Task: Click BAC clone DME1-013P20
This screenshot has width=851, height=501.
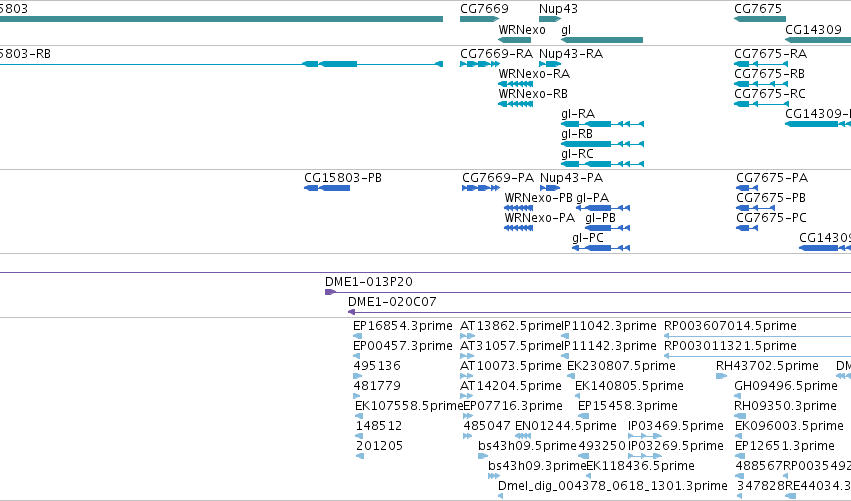Action: click(369, 282)
